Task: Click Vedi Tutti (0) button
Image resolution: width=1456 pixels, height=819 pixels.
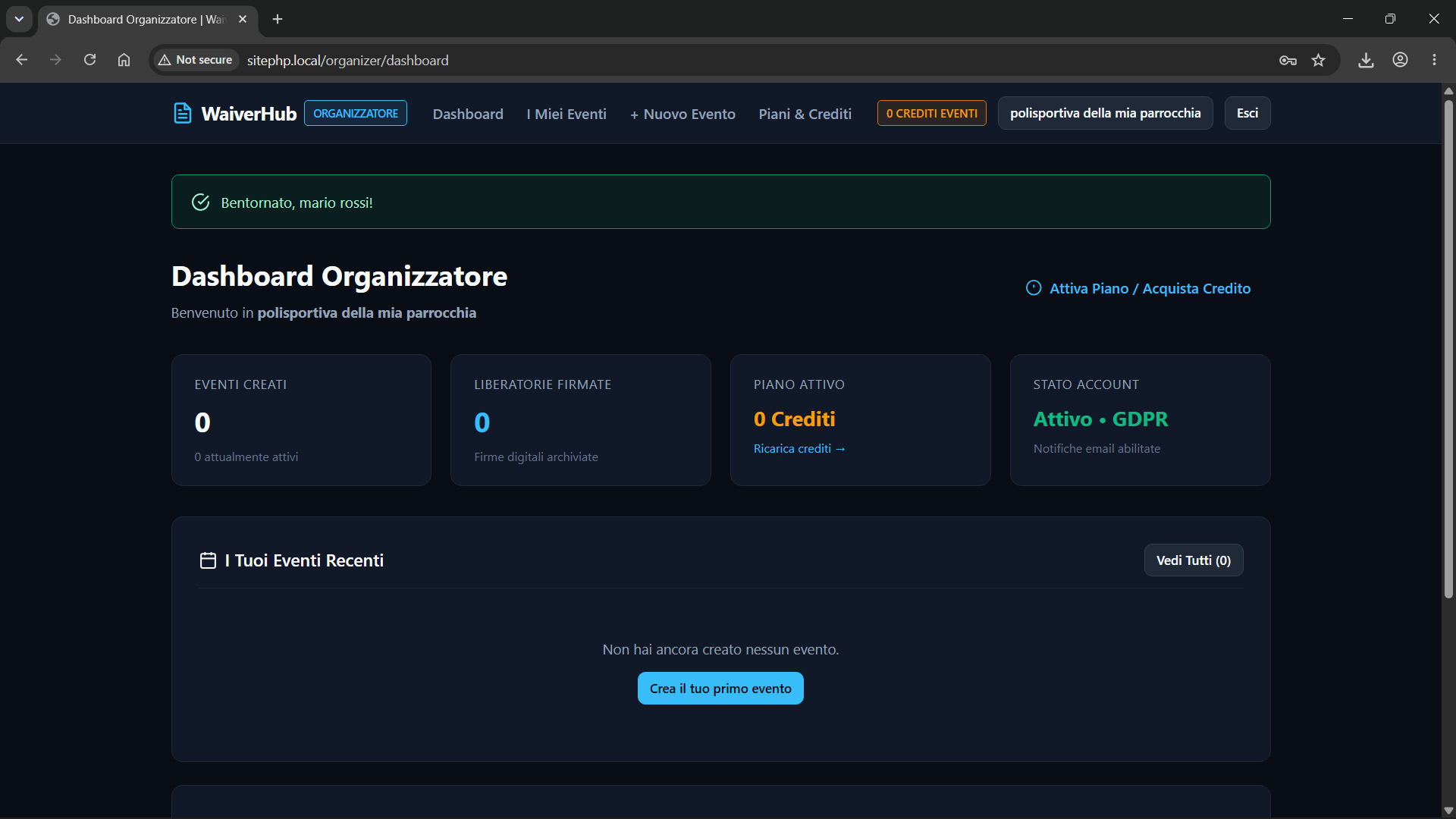Action: [1194, 560]
